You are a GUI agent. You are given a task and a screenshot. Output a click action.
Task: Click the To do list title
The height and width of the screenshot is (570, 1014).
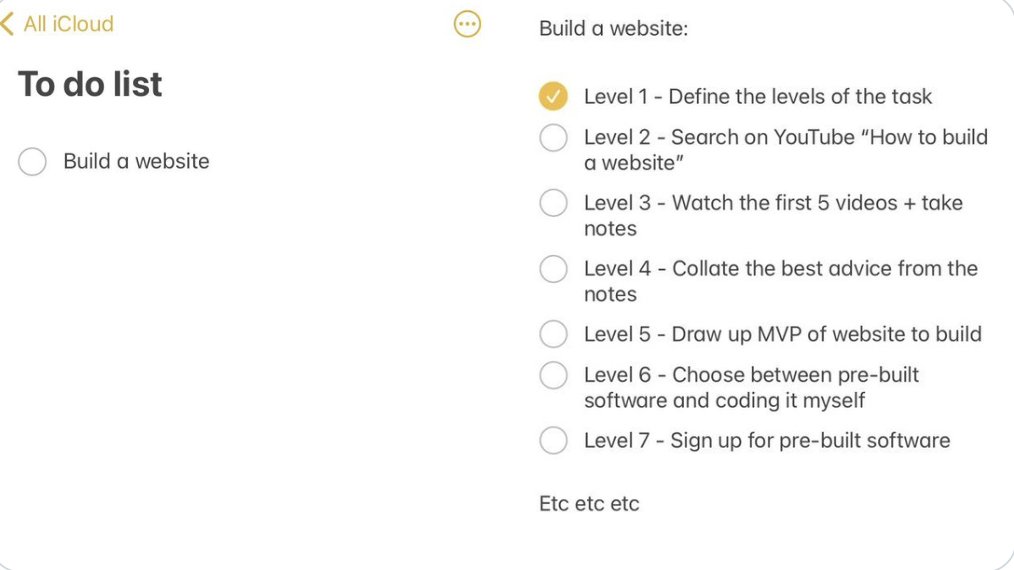(x=90, y=84)
